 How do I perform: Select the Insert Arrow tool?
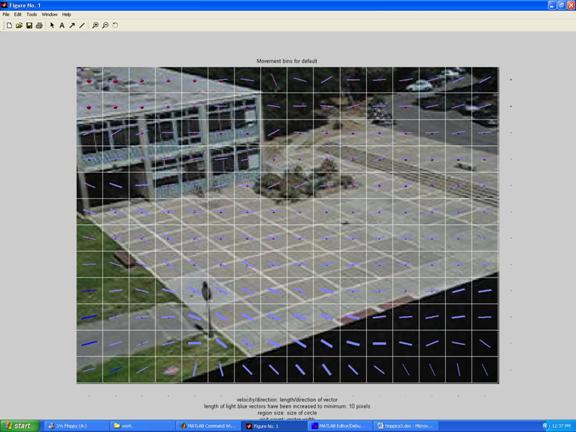[72, 25]
